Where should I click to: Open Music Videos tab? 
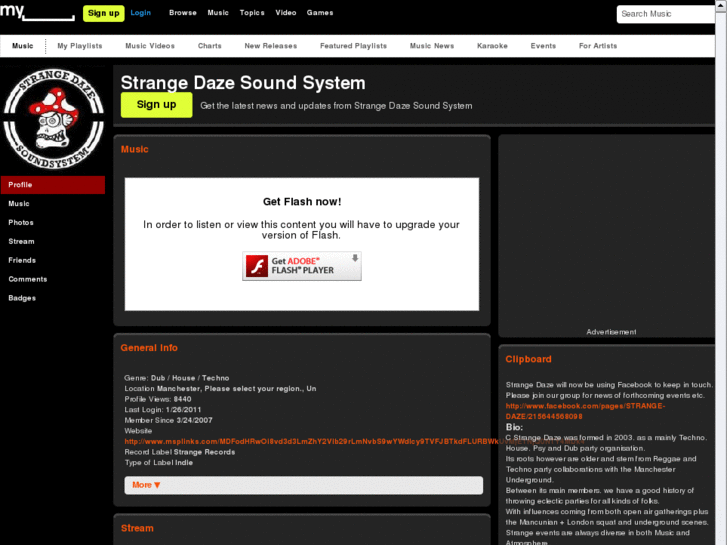click(150, 46)
